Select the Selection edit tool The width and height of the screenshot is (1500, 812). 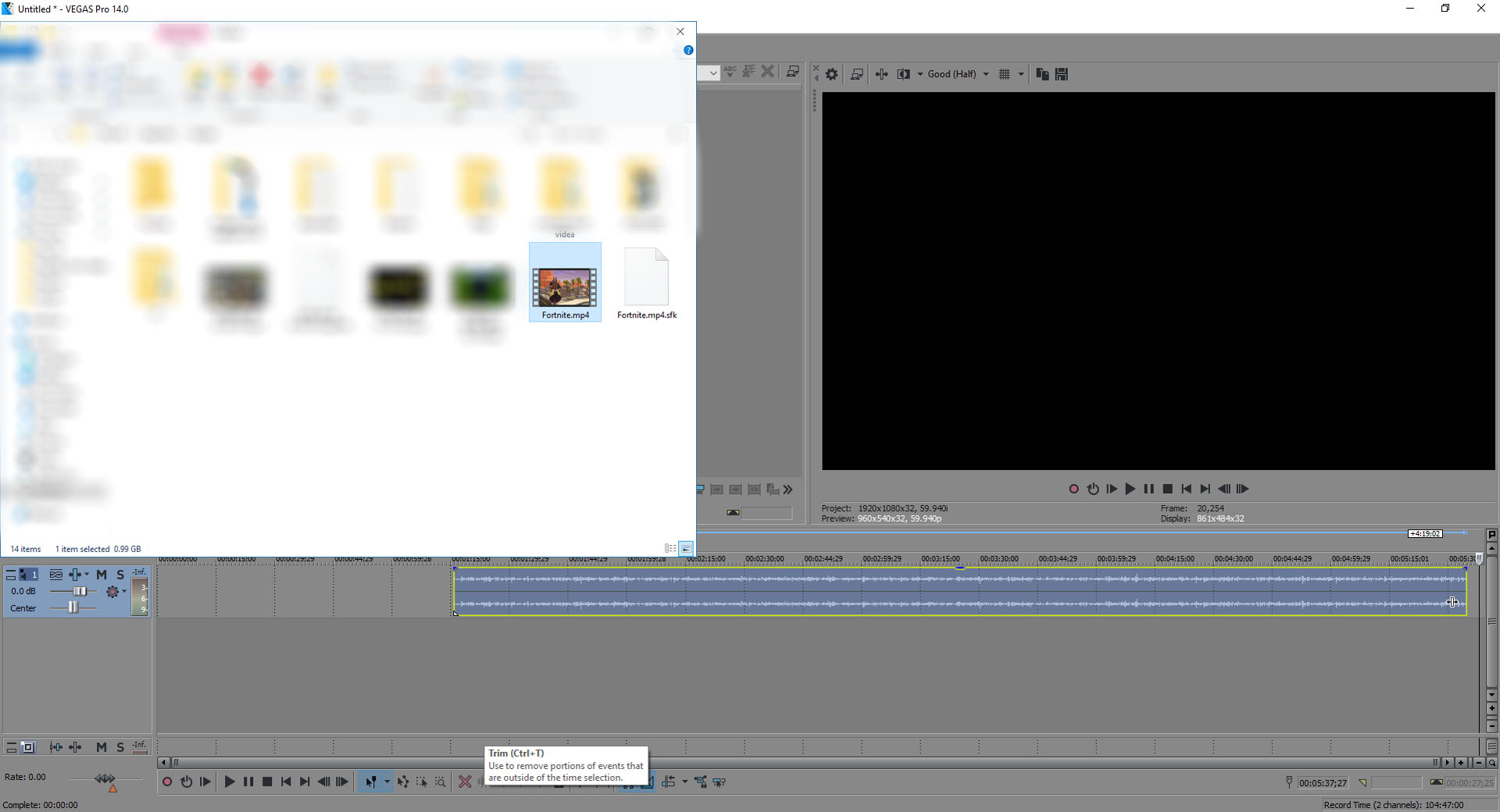tap(422, 782)
